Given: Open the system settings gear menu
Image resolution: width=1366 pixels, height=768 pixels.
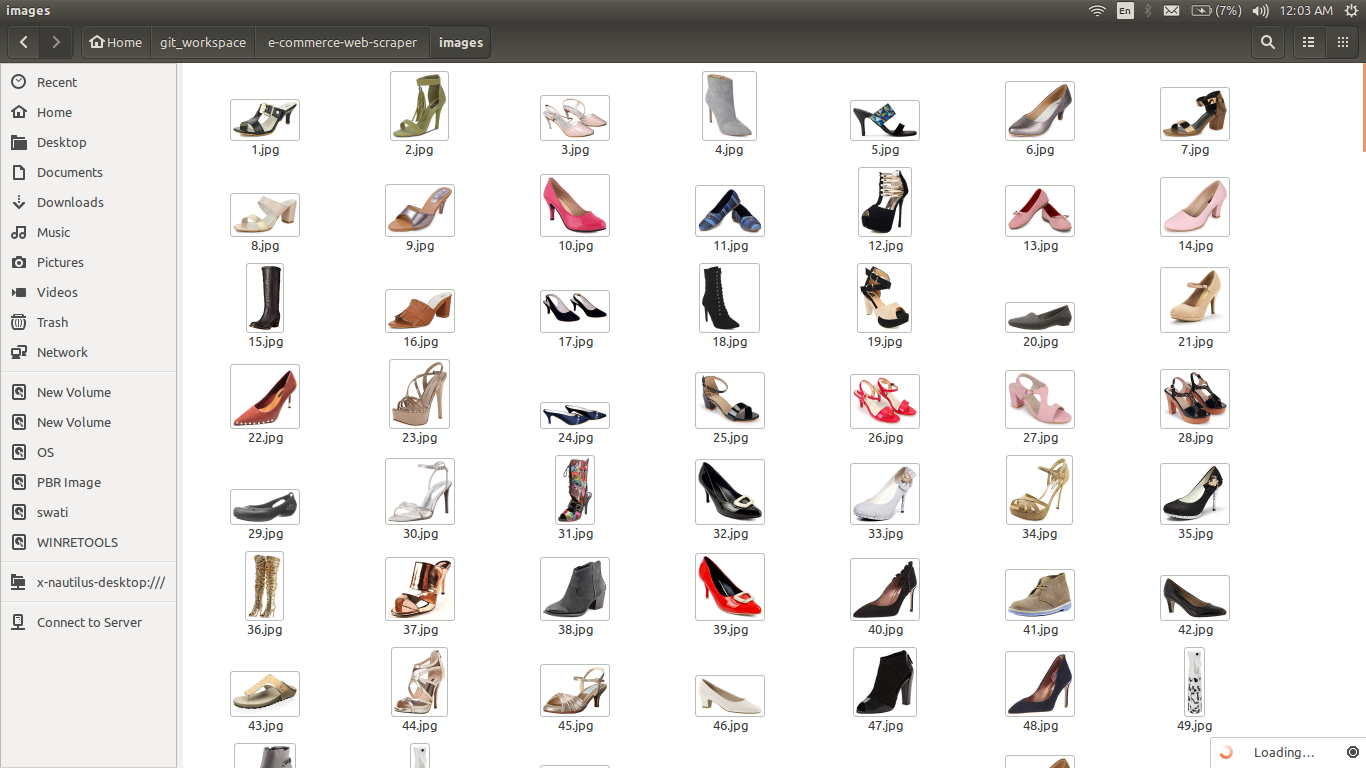Looking at the screenshot, I should click(x=1351, y=10).
